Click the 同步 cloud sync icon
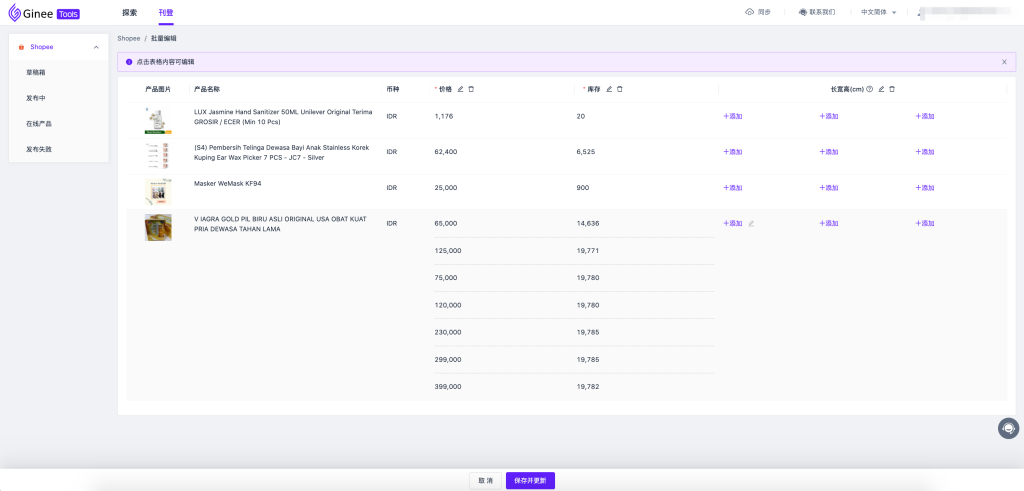 tap(750, 12)
